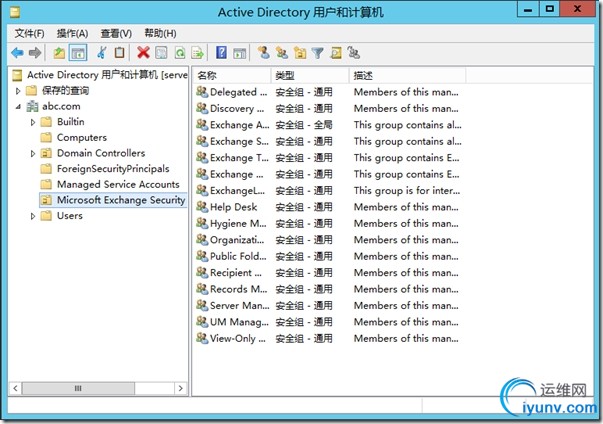Click the tree pane horizontal scrollbar thumb
The width and height of the screenshot is (603, 424).
(x=78, y=388)
